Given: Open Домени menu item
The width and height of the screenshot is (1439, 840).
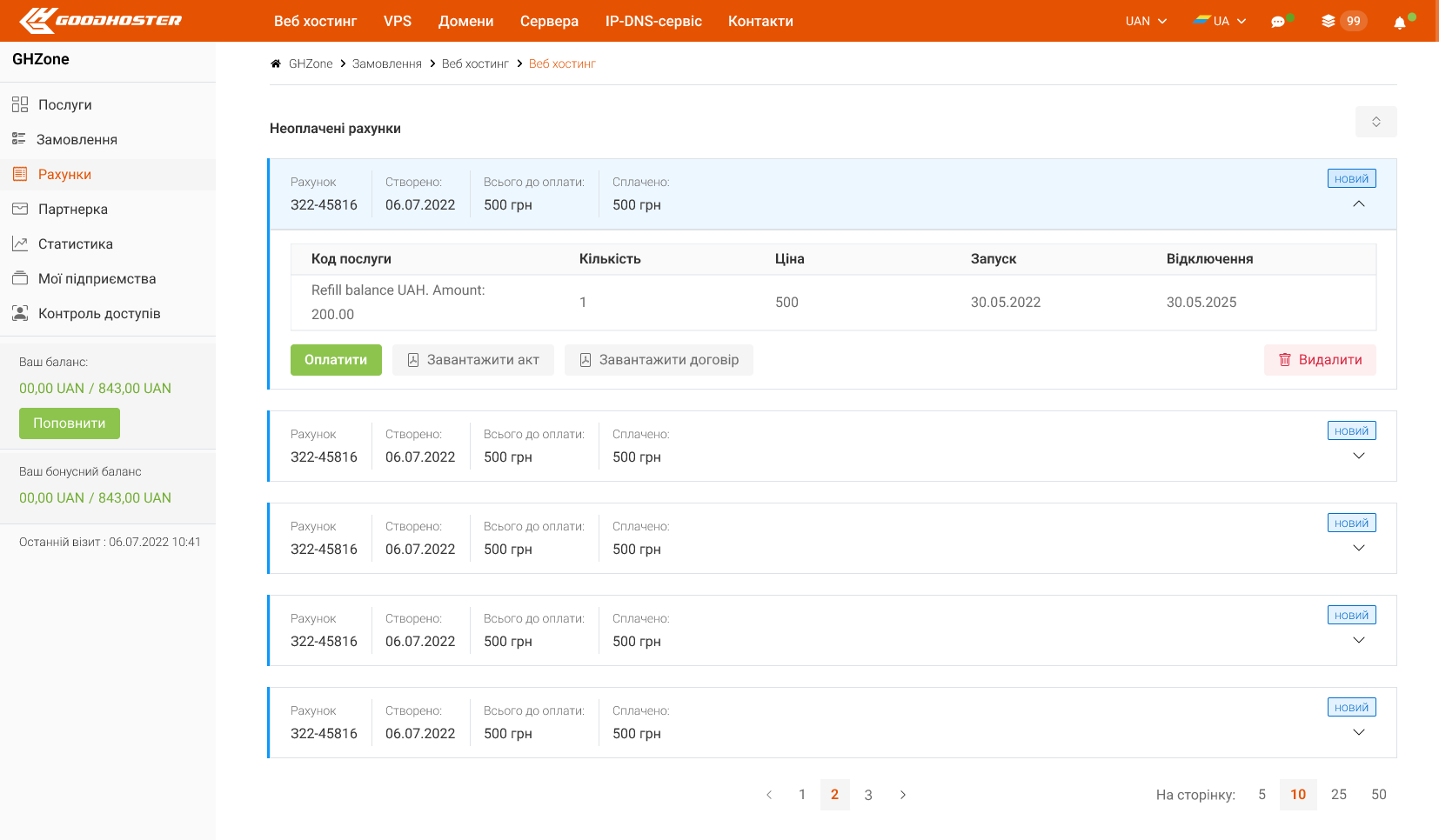Looking at the screenshot, I should 466,21.
